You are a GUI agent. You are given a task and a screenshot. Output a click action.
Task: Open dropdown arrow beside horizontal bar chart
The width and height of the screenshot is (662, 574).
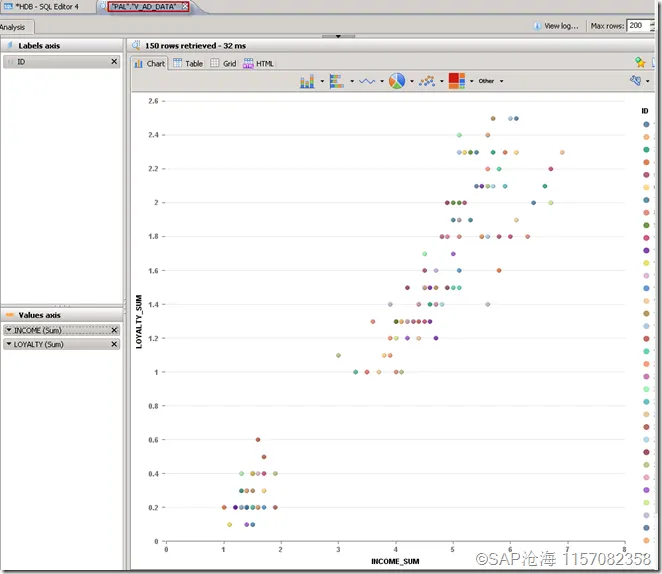point(352,81)
